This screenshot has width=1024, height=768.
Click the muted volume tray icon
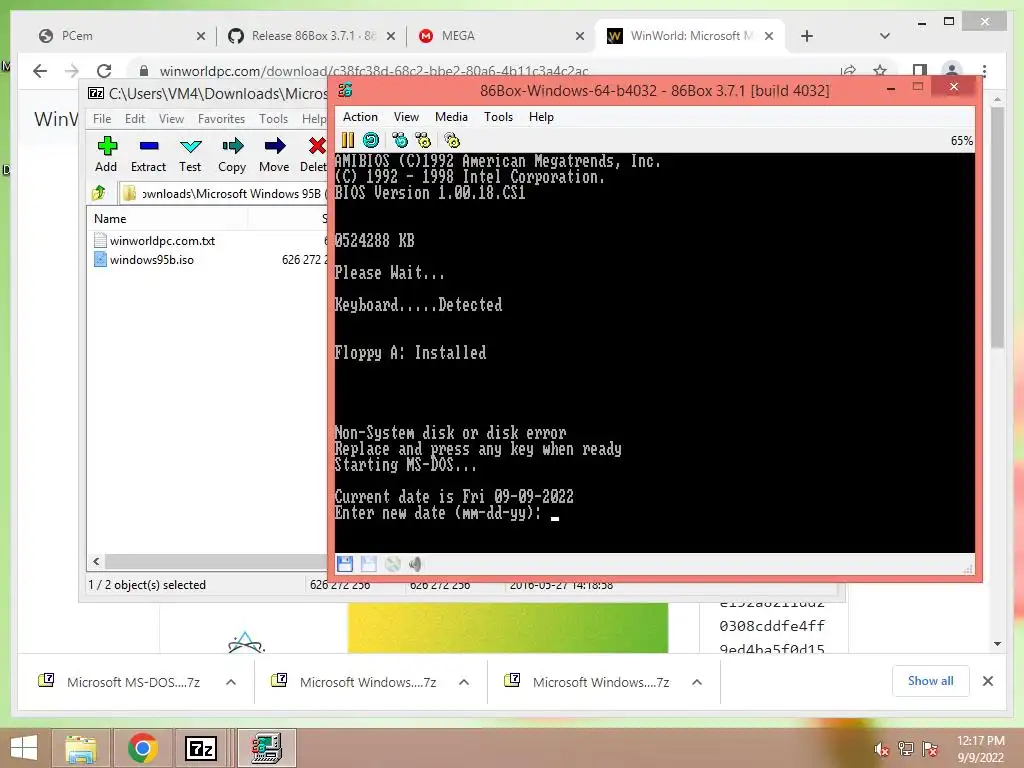pyautogui.click(x=882, y=749)
